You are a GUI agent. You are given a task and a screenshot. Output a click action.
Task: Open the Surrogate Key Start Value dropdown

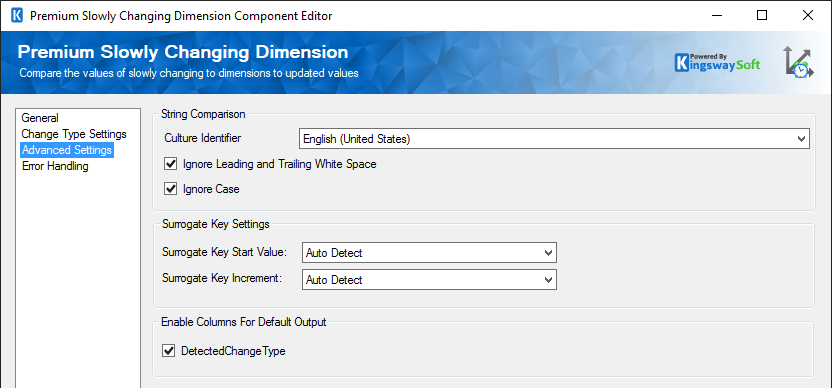[429, 253]
